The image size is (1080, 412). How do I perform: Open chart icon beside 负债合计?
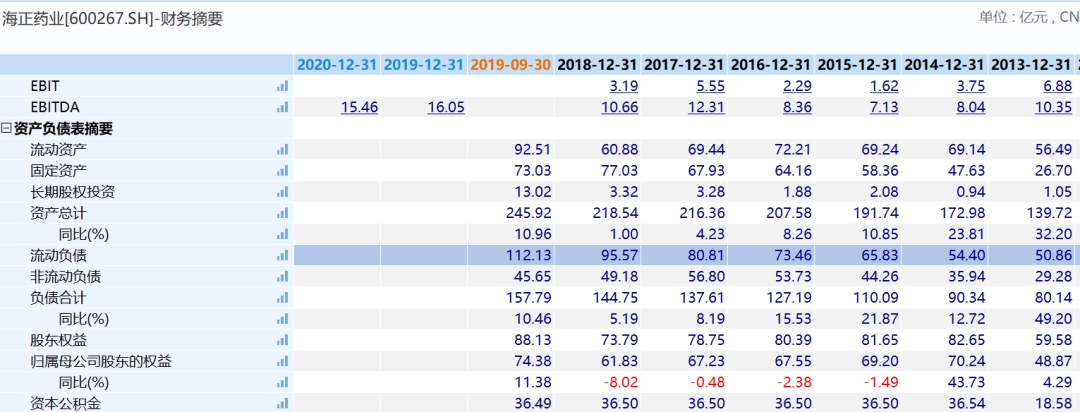click(x=282, y=298)
